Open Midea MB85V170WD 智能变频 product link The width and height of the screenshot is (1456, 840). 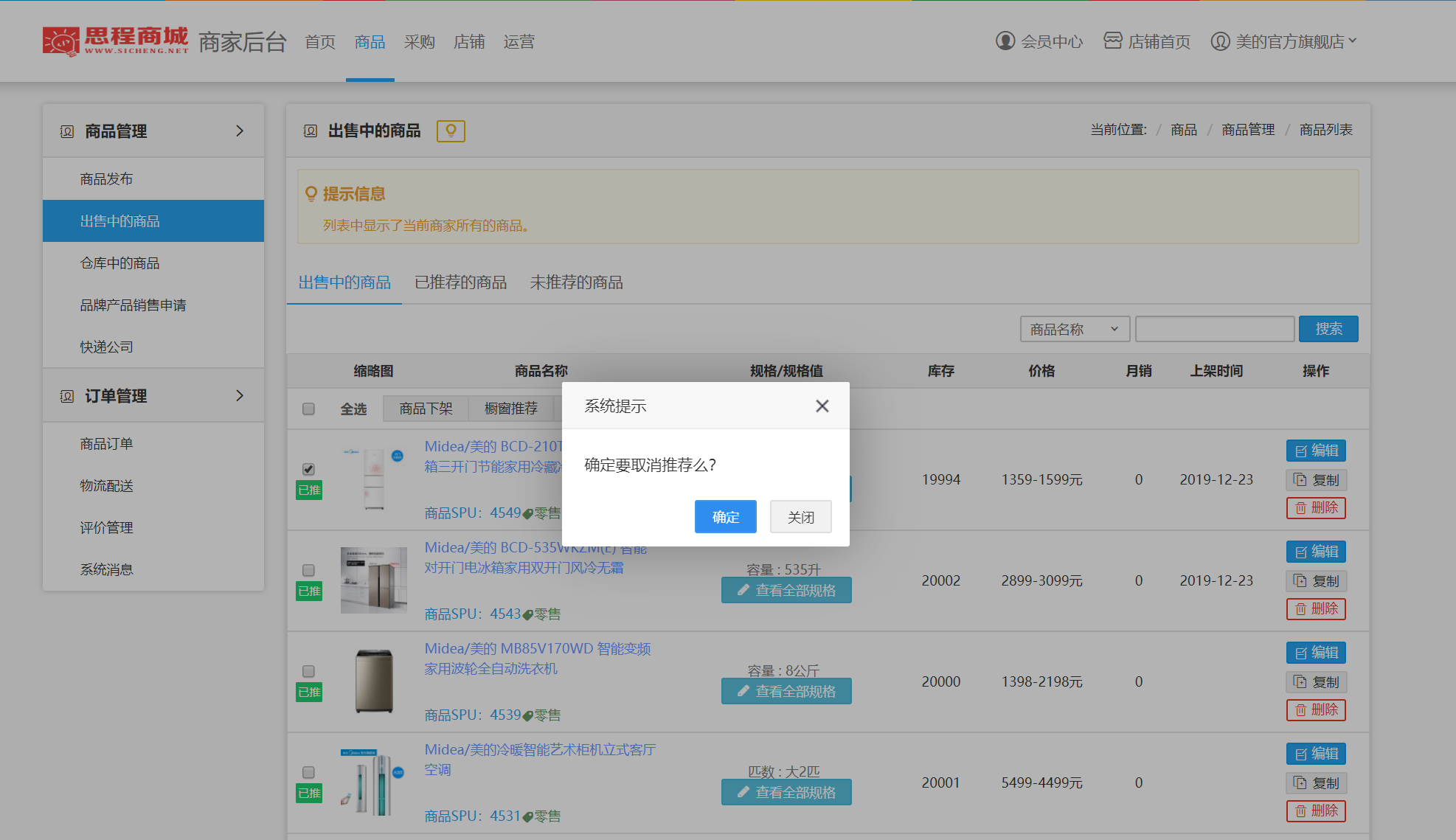538,659
